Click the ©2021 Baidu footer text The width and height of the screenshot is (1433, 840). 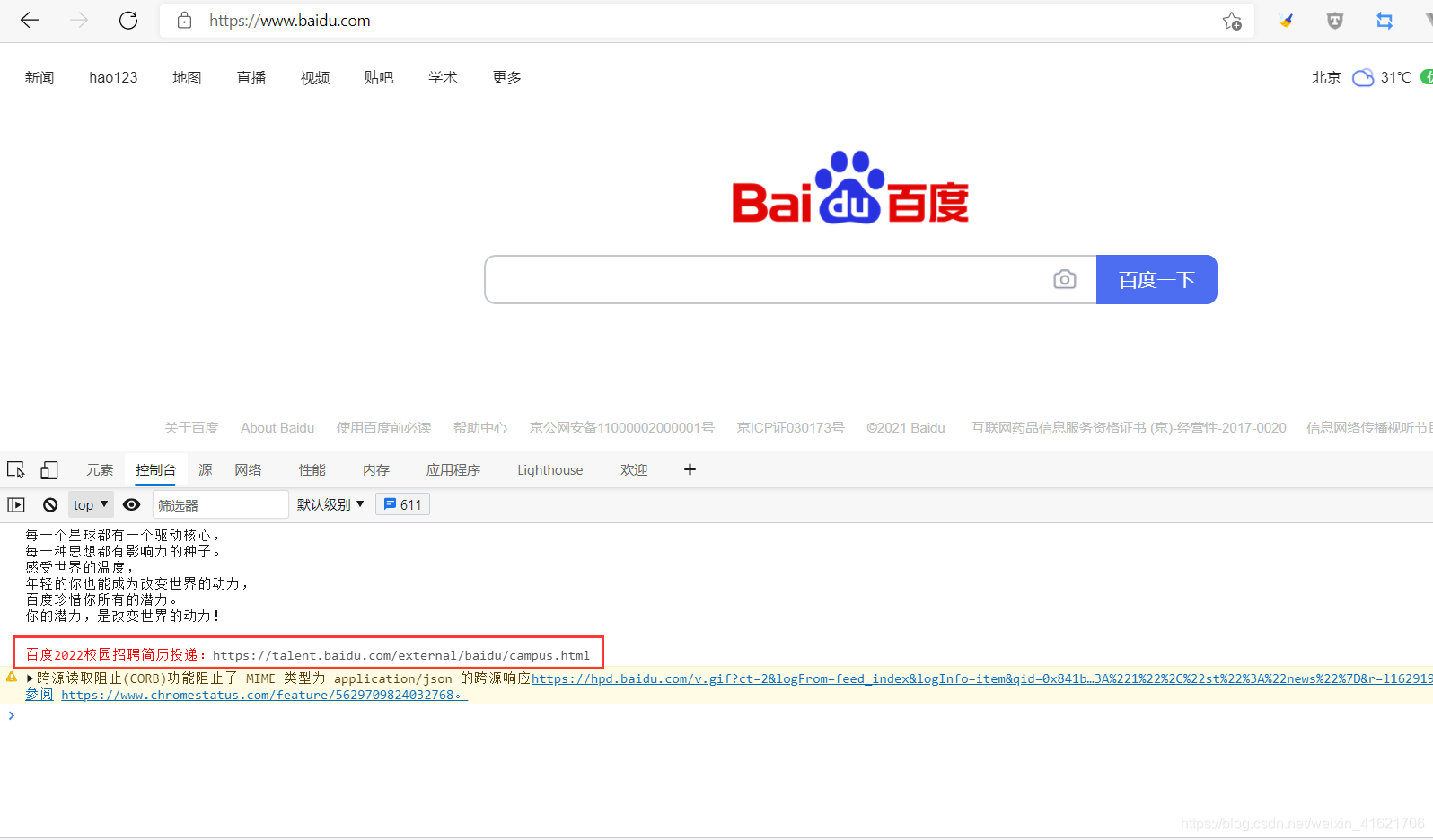906,428
